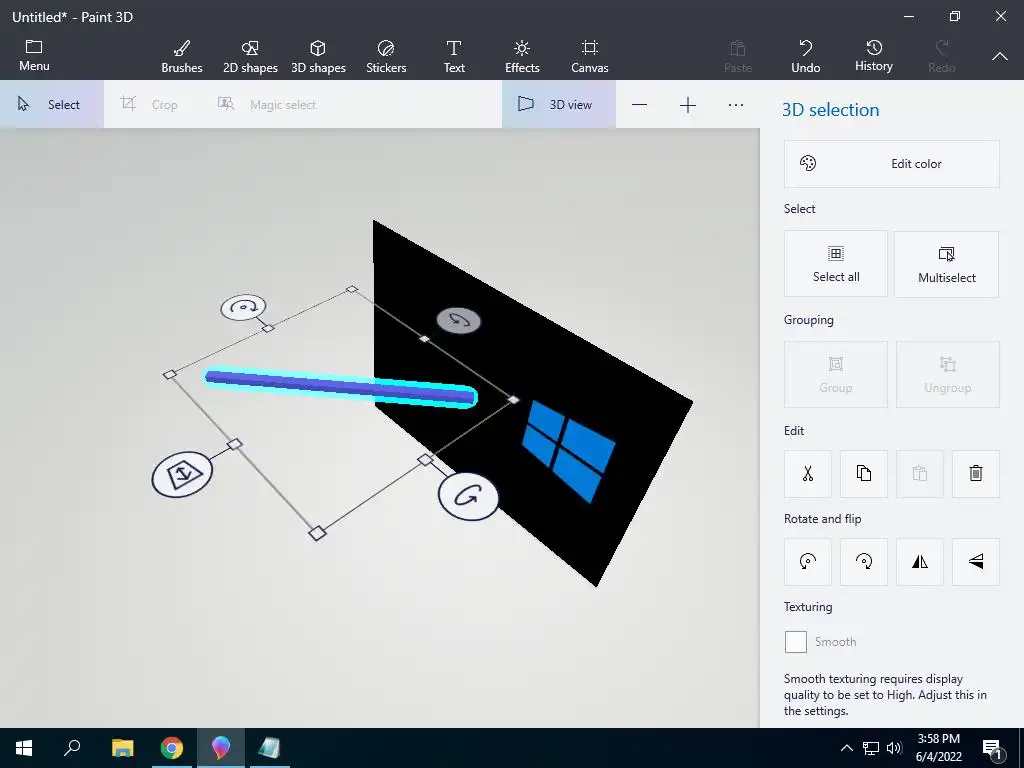Screen dimensions: 1024x768
Task: Click the Undo button
Action: pyautogui.click(x=805, y=56)
